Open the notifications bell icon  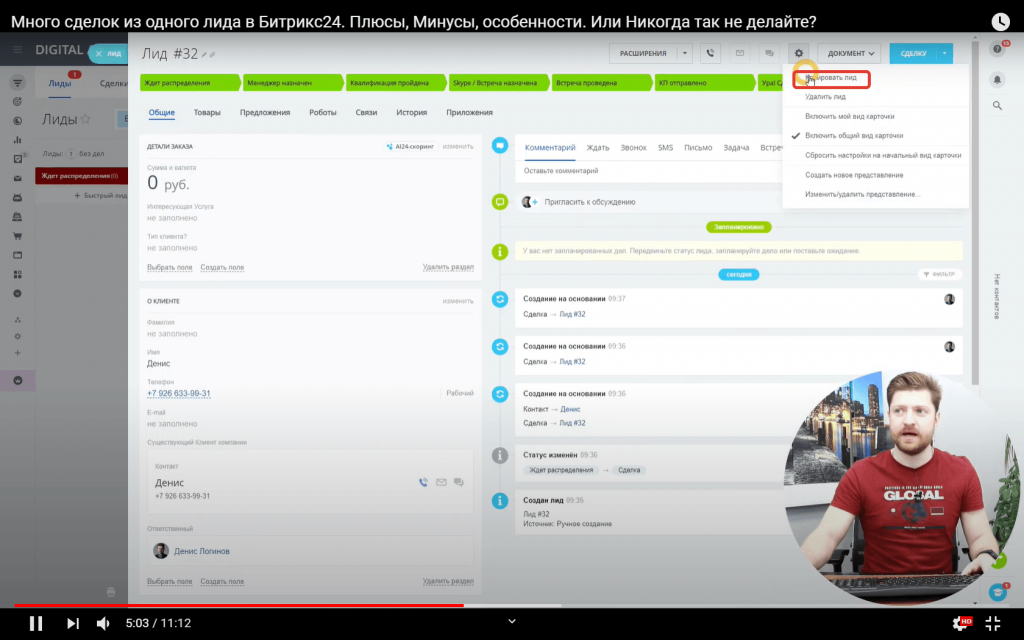click(x=997, y=80)
